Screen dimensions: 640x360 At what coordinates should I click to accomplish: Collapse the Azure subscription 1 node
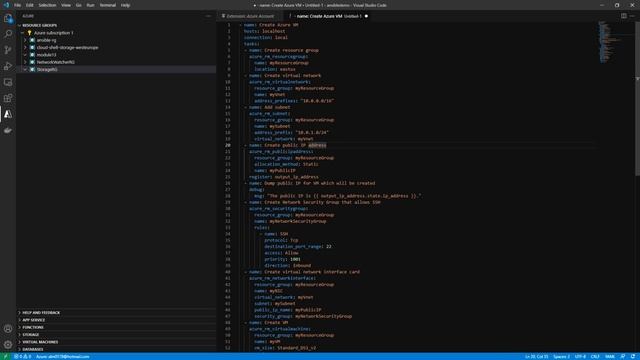23,33
